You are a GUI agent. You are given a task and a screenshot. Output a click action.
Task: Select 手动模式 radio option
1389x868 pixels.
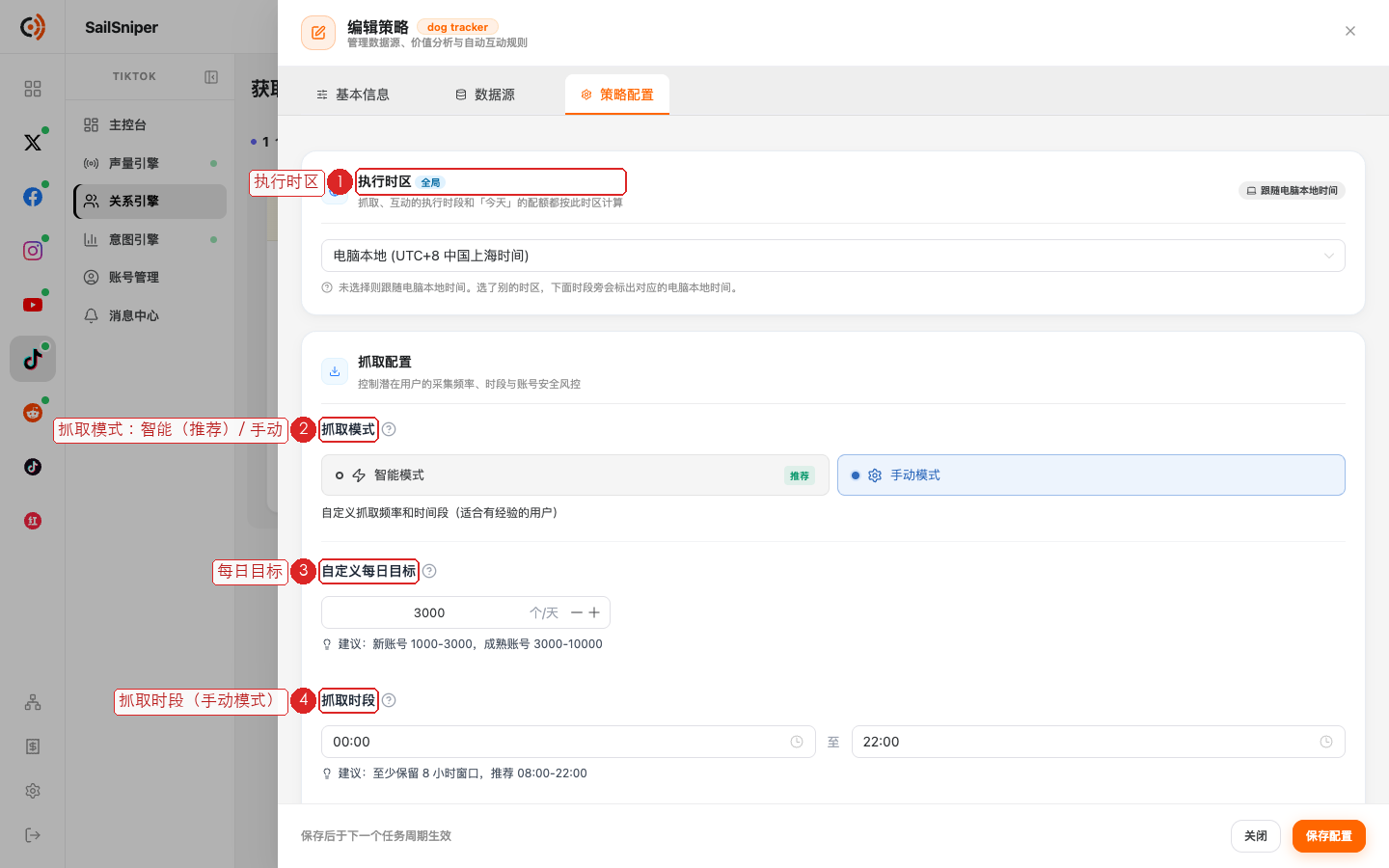[x=1091, y=475]
